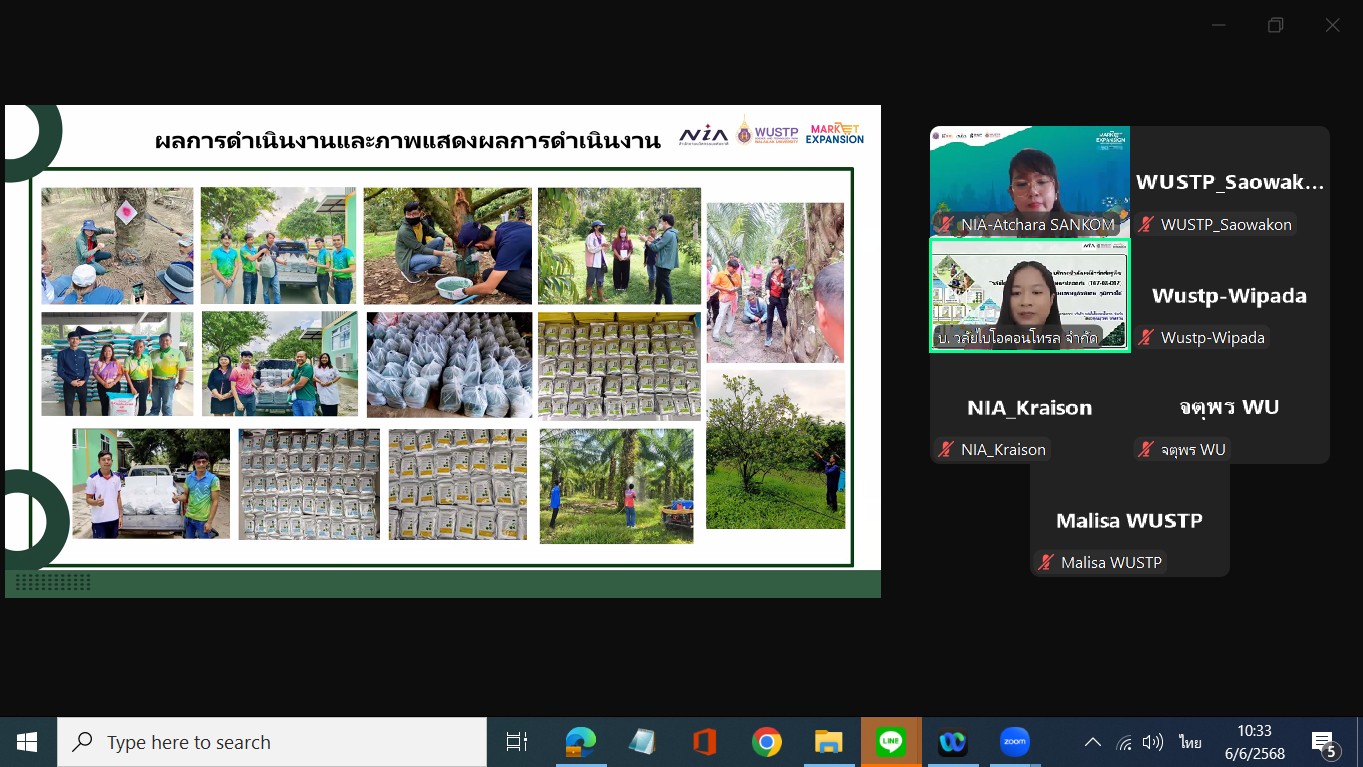
Task: Select the NIA-Atchara SANKOM video tile
Action: [1029, 181]
